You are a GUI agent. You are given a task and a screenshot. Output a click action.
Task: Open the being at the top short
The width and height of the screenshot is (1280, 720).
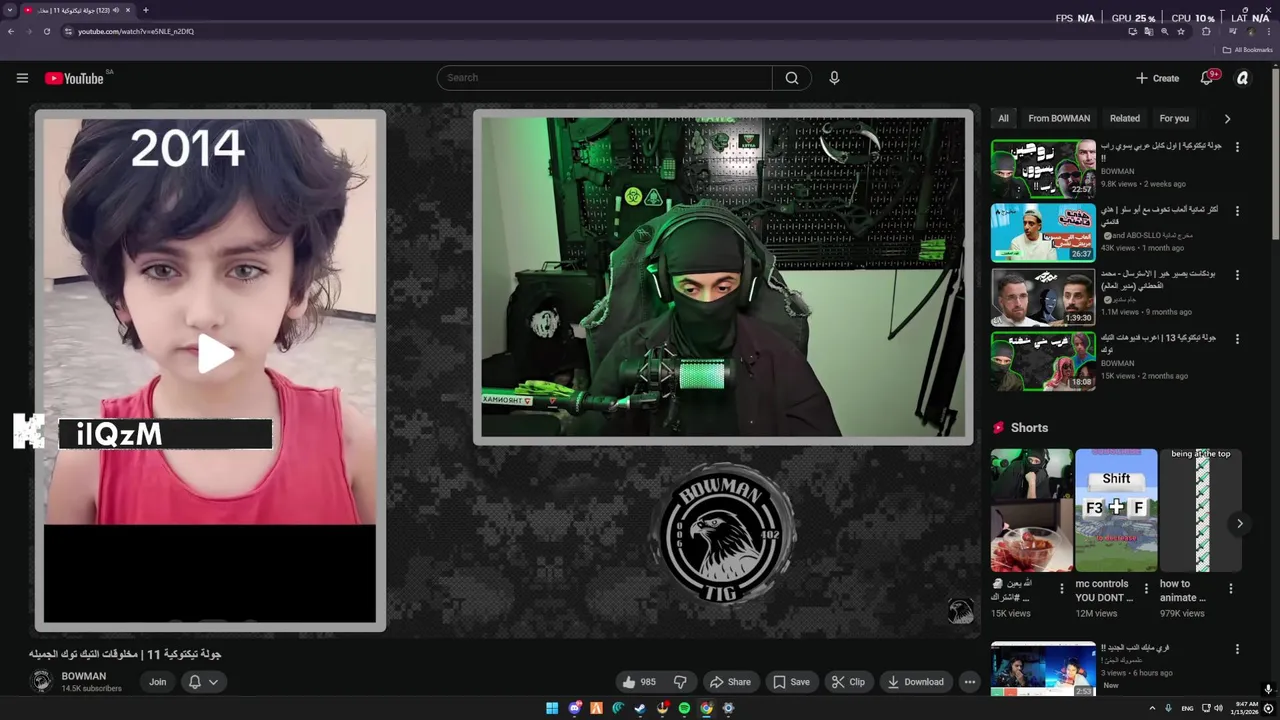(x=1201, y=510)
